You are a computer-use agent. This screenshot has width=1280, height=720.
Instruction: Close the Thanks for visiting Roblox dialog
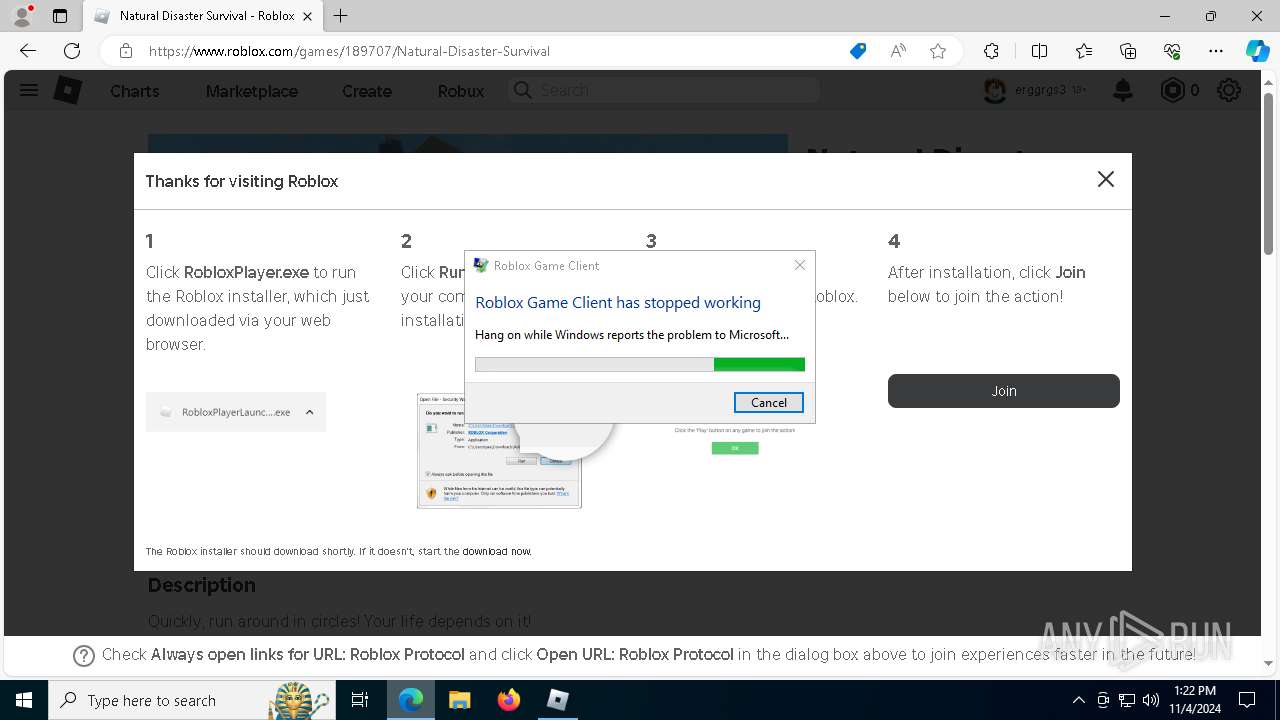pyautogui.click(x=1105, y=179)
